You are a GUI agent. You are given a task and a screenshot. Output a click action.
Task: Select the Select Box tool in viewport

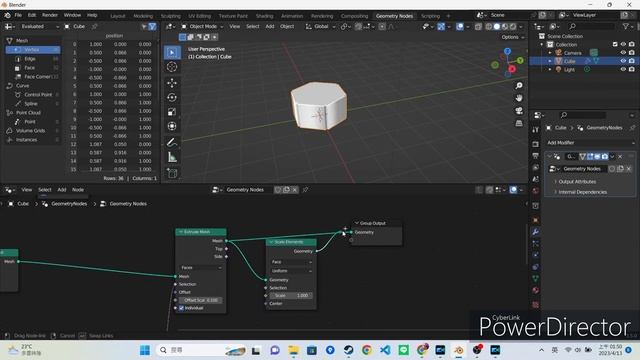click(172, 53)
